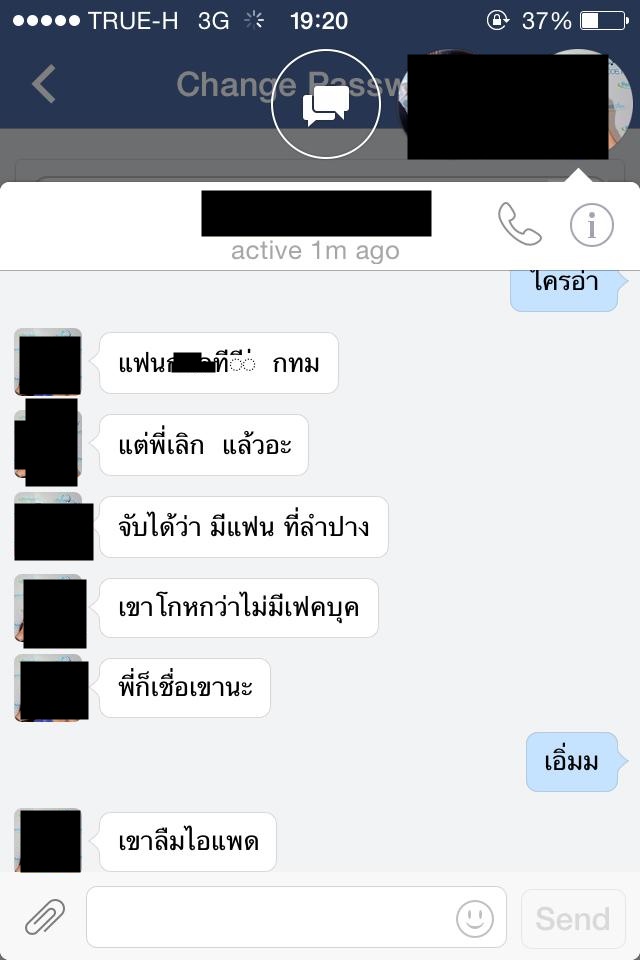
Task: Tap the แต่พี่เลิก แล้วอะ message bubble
Action: click(x=204, y=445)
